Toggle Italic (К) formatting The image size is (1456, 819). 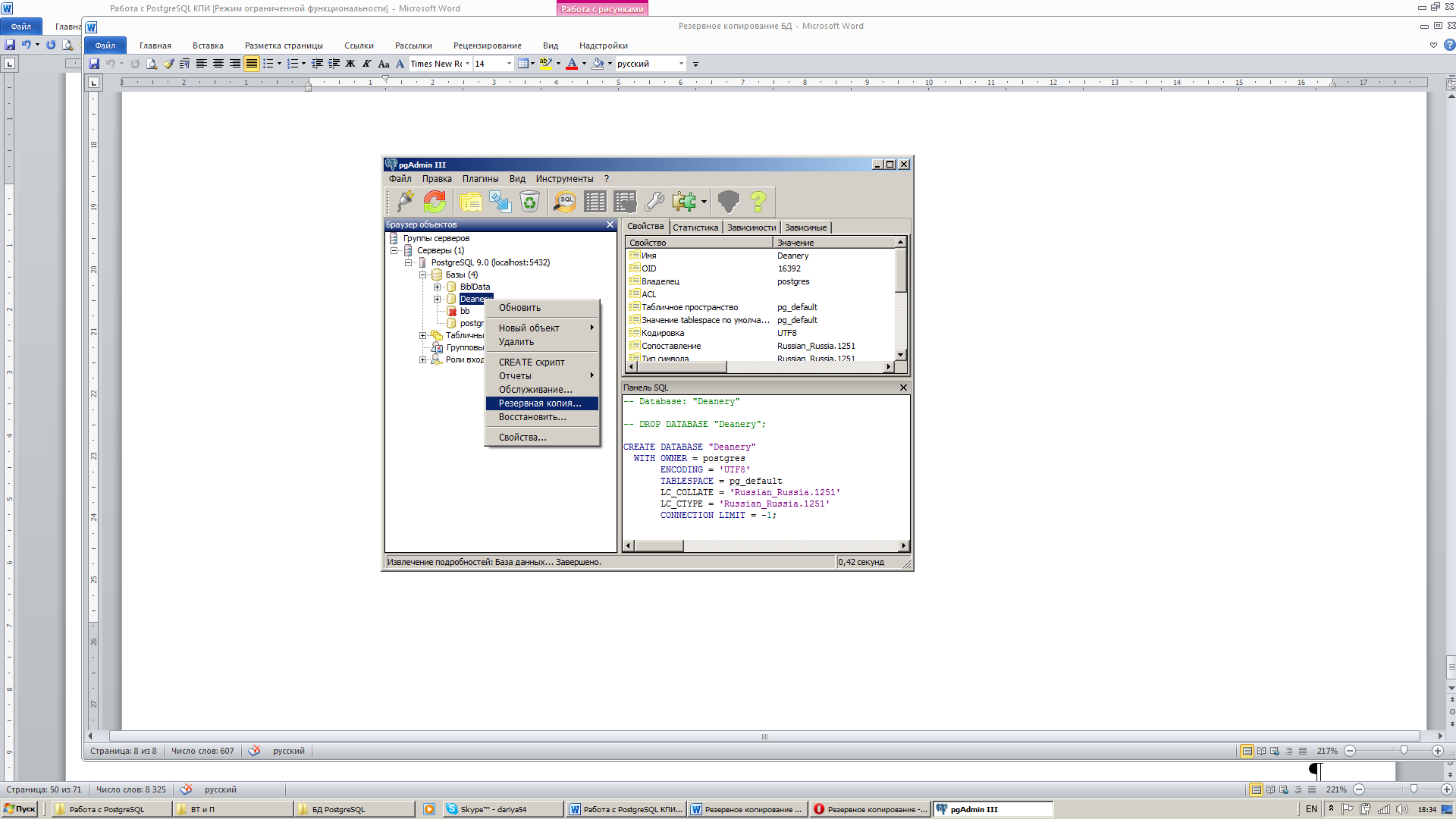coord(367,64)
